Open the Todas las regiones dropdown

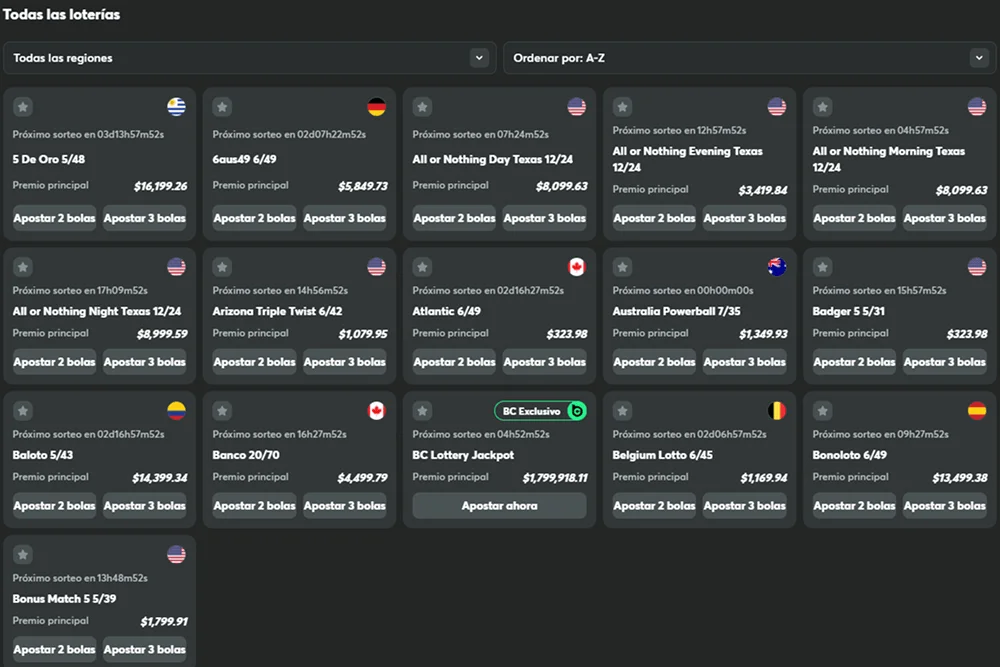click(x=250, y=58)
